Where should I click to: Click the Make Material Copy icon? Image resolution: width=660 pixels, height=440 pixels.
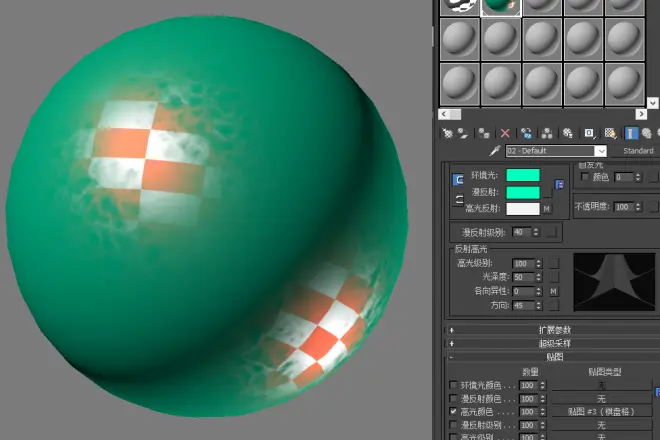pos(526,133)
